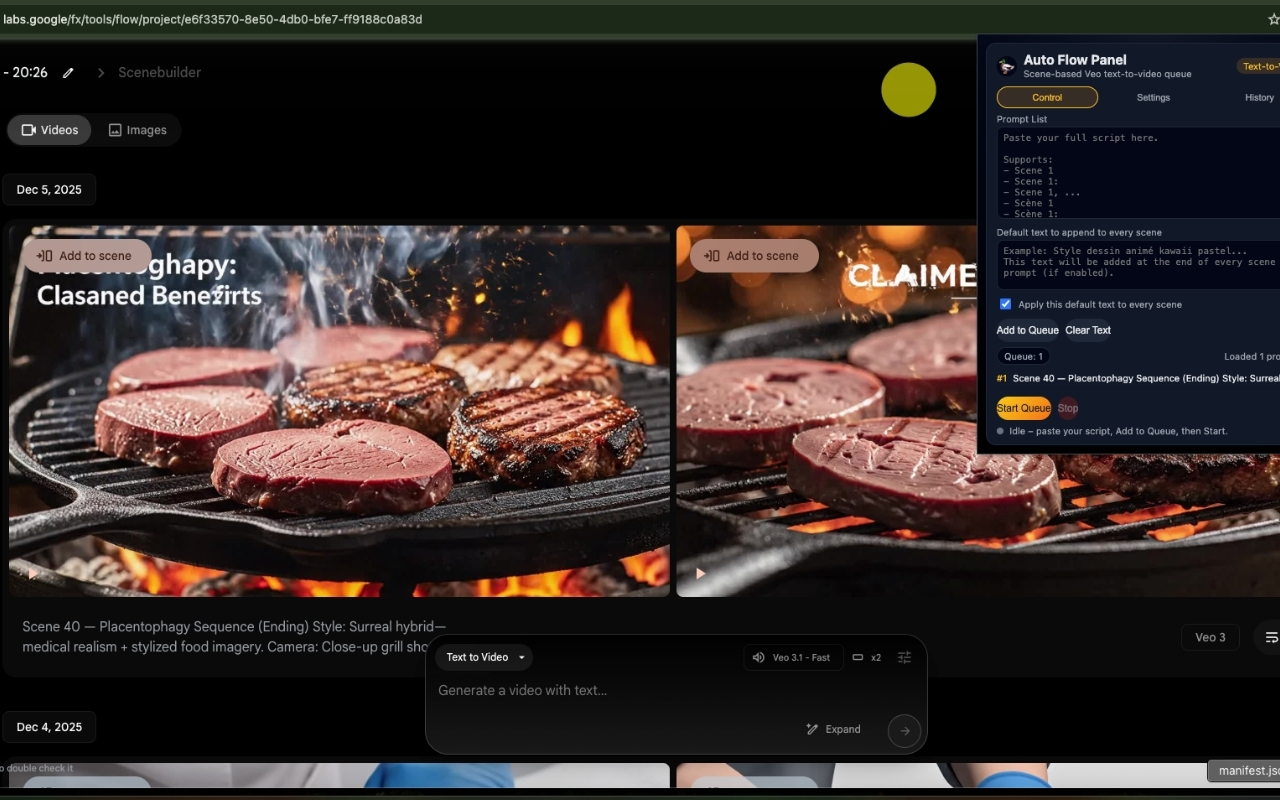Click the manifest.json tooltip label

coord(1244,771)
